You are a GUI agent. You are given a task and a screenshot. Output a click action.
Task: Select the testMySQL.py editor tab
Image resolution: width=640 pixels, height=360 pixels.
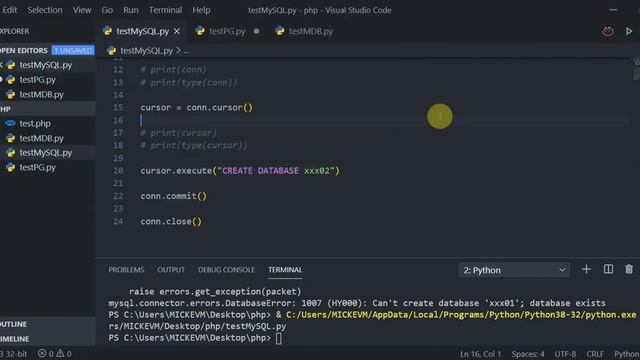[x=142, y=31]
